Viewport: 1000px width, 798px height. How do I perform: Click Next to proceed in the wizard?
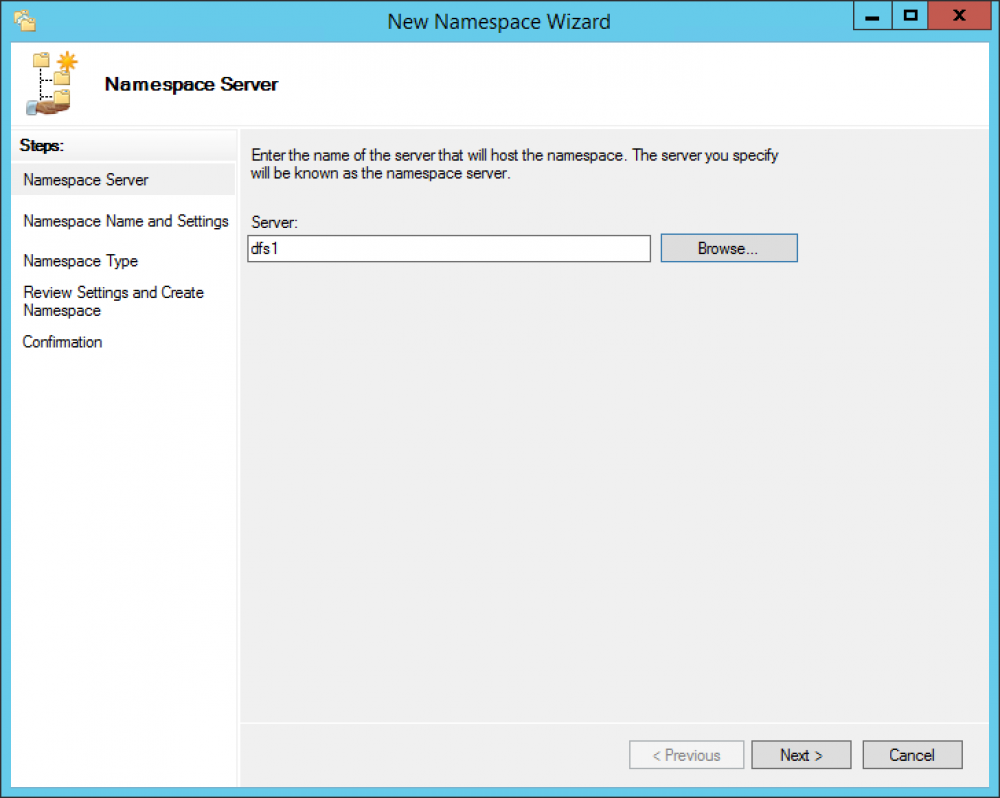tap(801, 755)
